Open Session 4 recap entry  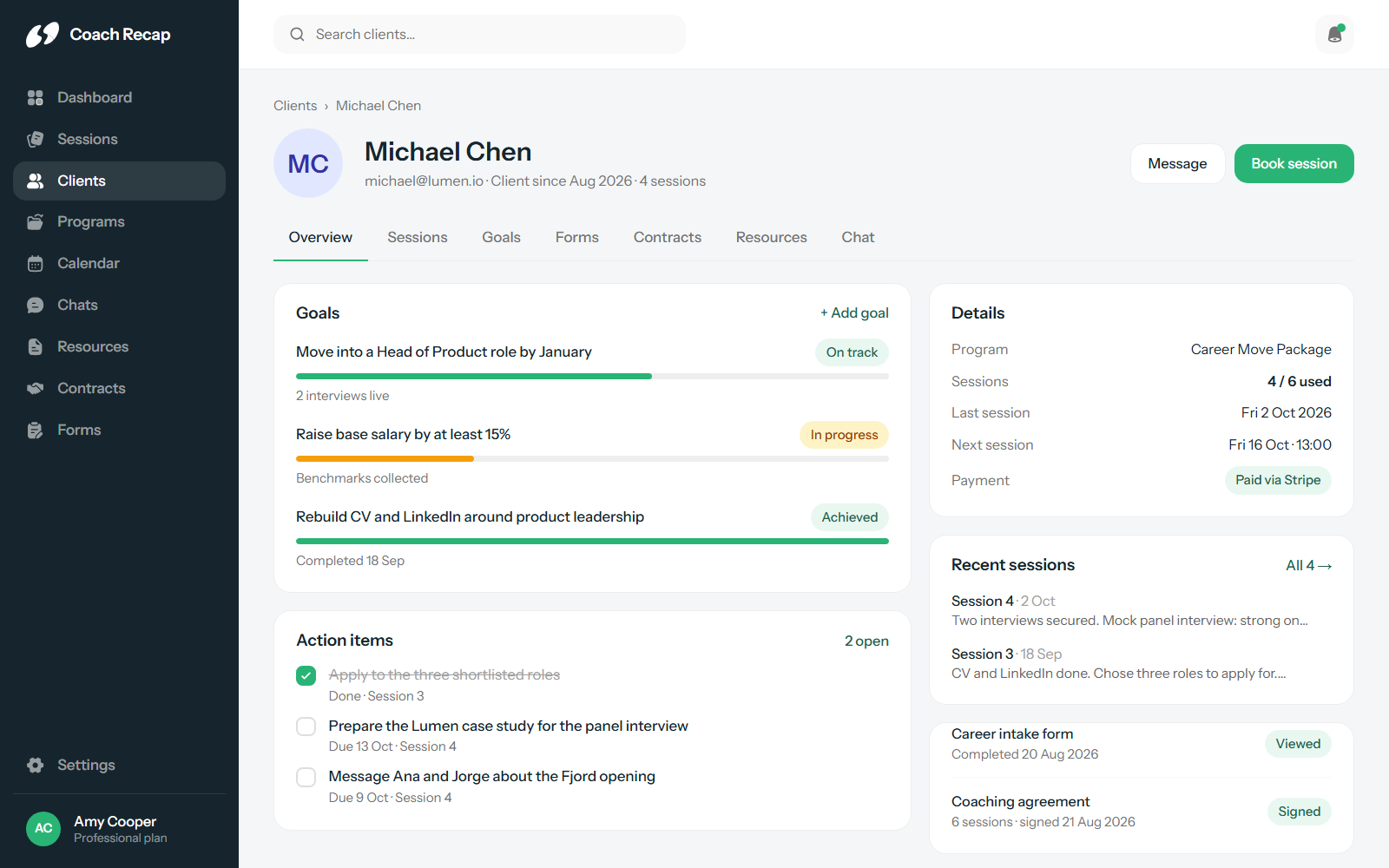[1141, 610]
